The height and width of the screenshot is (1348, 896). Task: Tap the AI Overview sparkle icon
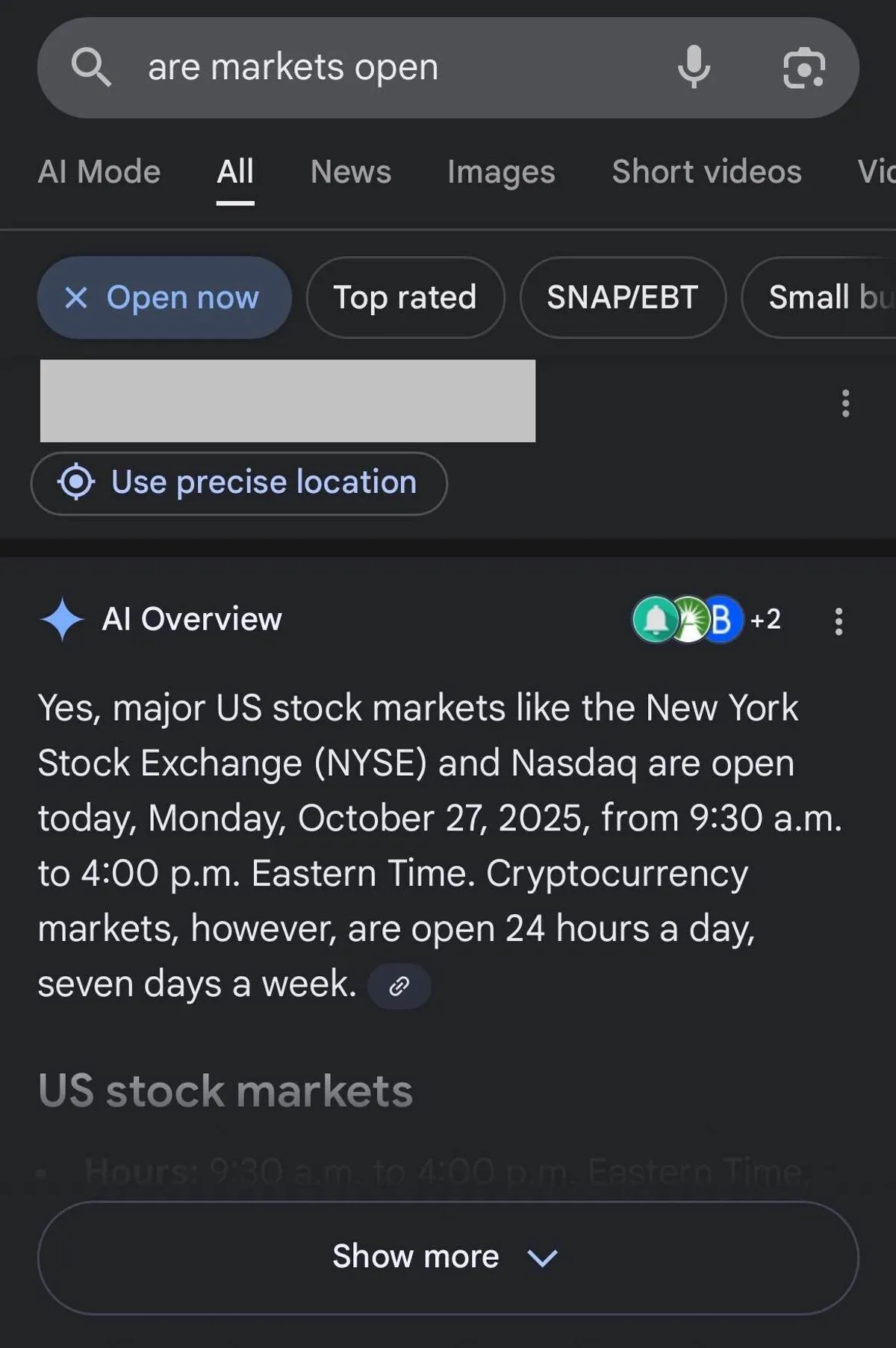point(62,620)
